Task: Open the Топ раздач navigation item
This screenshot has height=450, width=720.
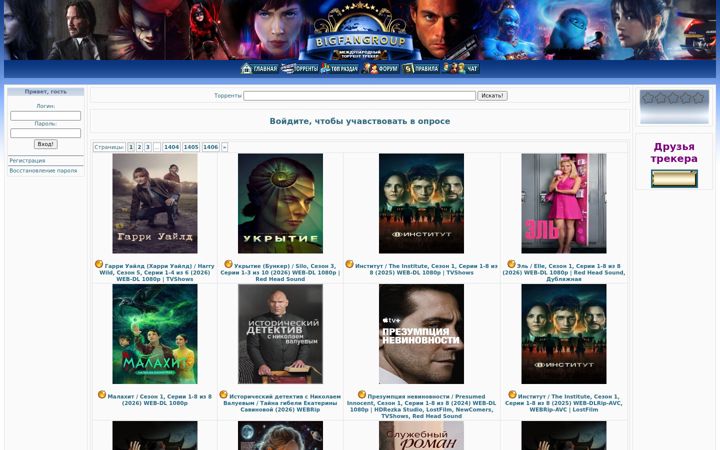Action: pos(339,68)
